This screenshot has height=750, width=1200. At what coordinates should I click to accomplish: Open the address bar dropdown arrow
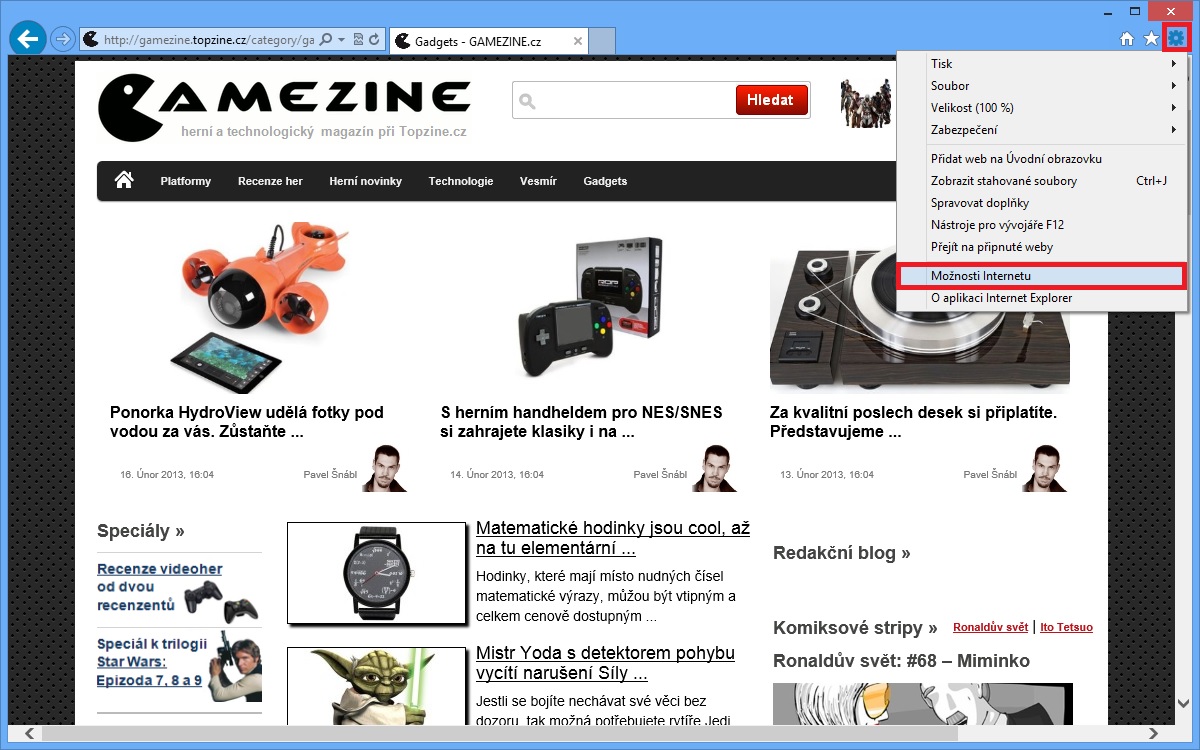click(342, 40)
